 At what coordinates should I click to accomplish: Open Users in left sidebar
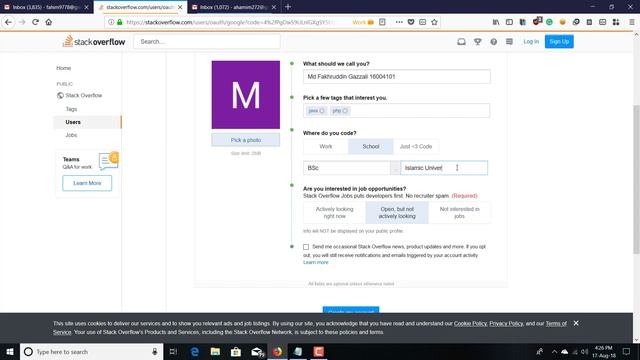[x=87, y=122]
